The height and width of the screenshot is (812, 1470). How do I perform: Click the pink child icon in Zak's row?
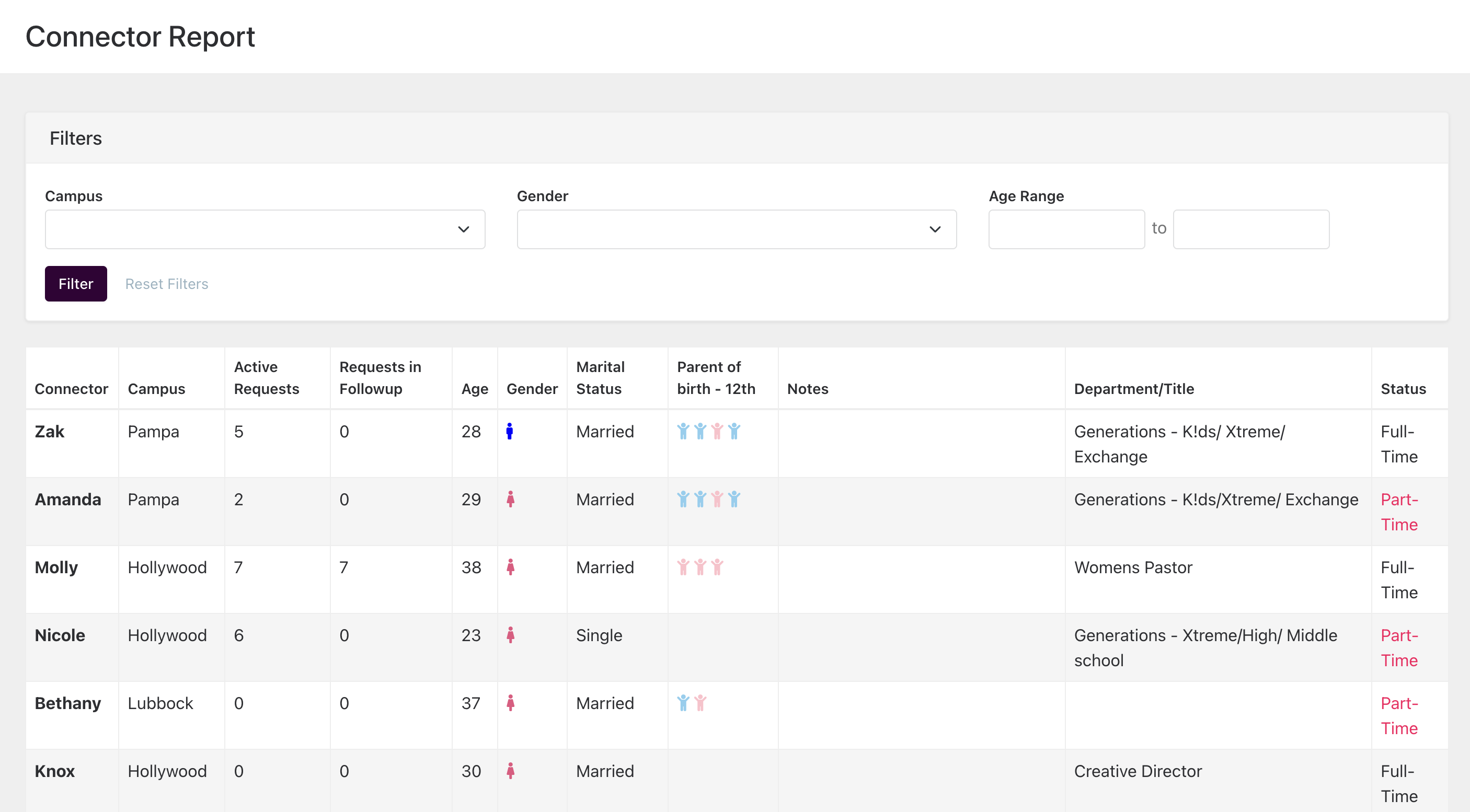pos(717,431)
